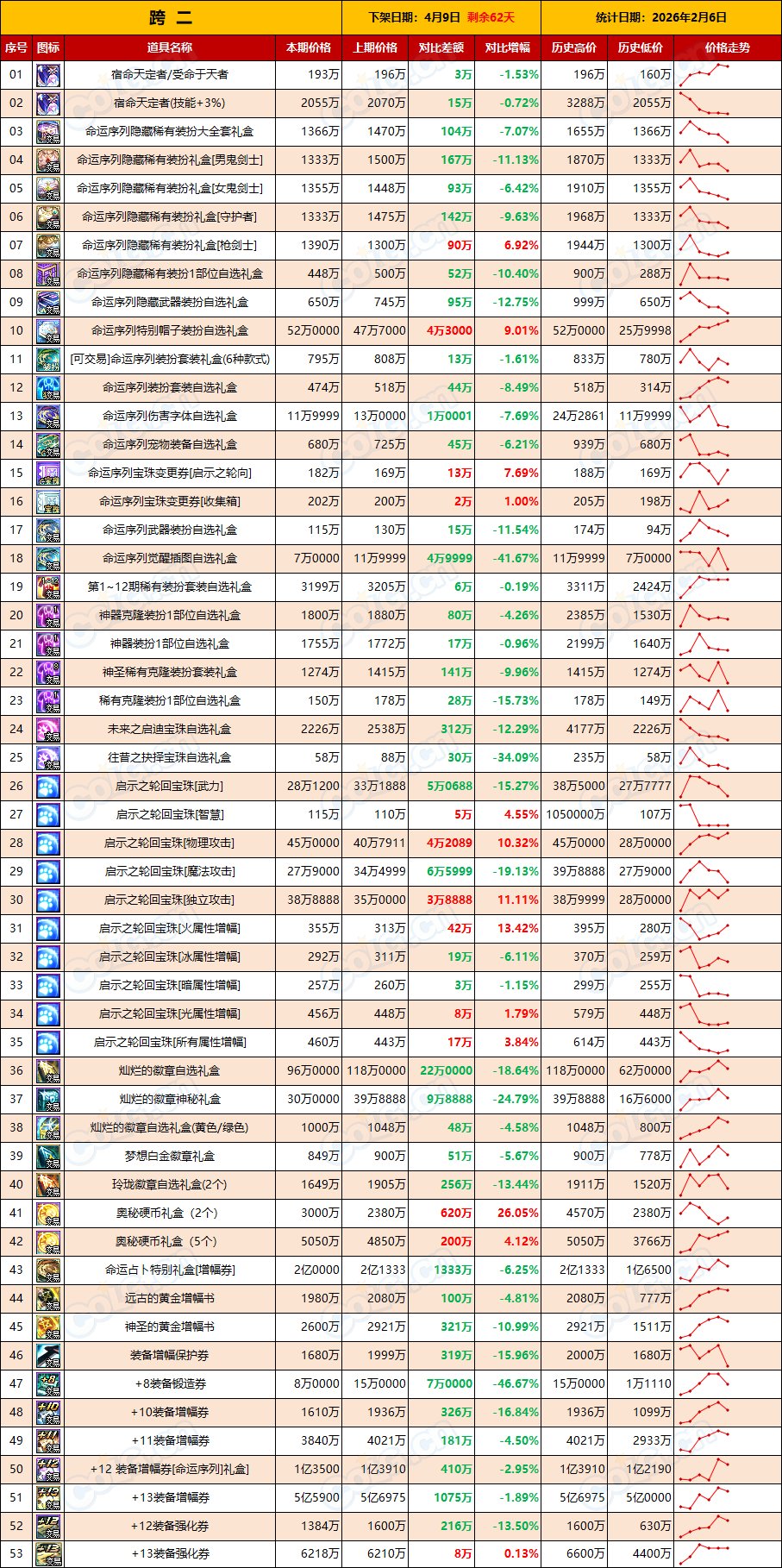This screenshot has width=782, height=1568.
Task: Click the 跨二 title cell
Action: (171, 17)
